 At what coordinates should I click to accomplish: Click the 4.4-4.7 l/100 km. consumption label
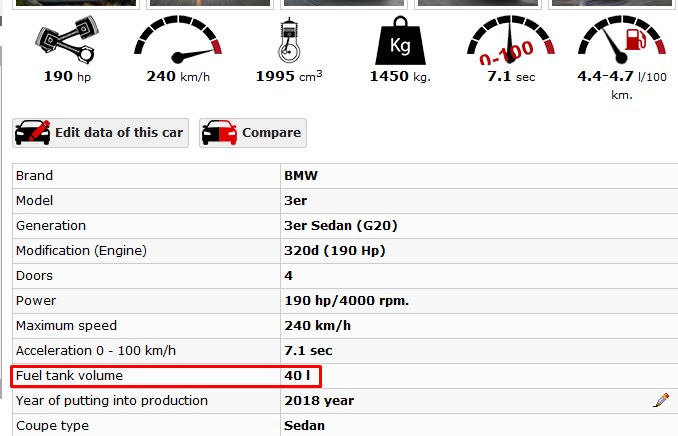[x=621, y=84]
